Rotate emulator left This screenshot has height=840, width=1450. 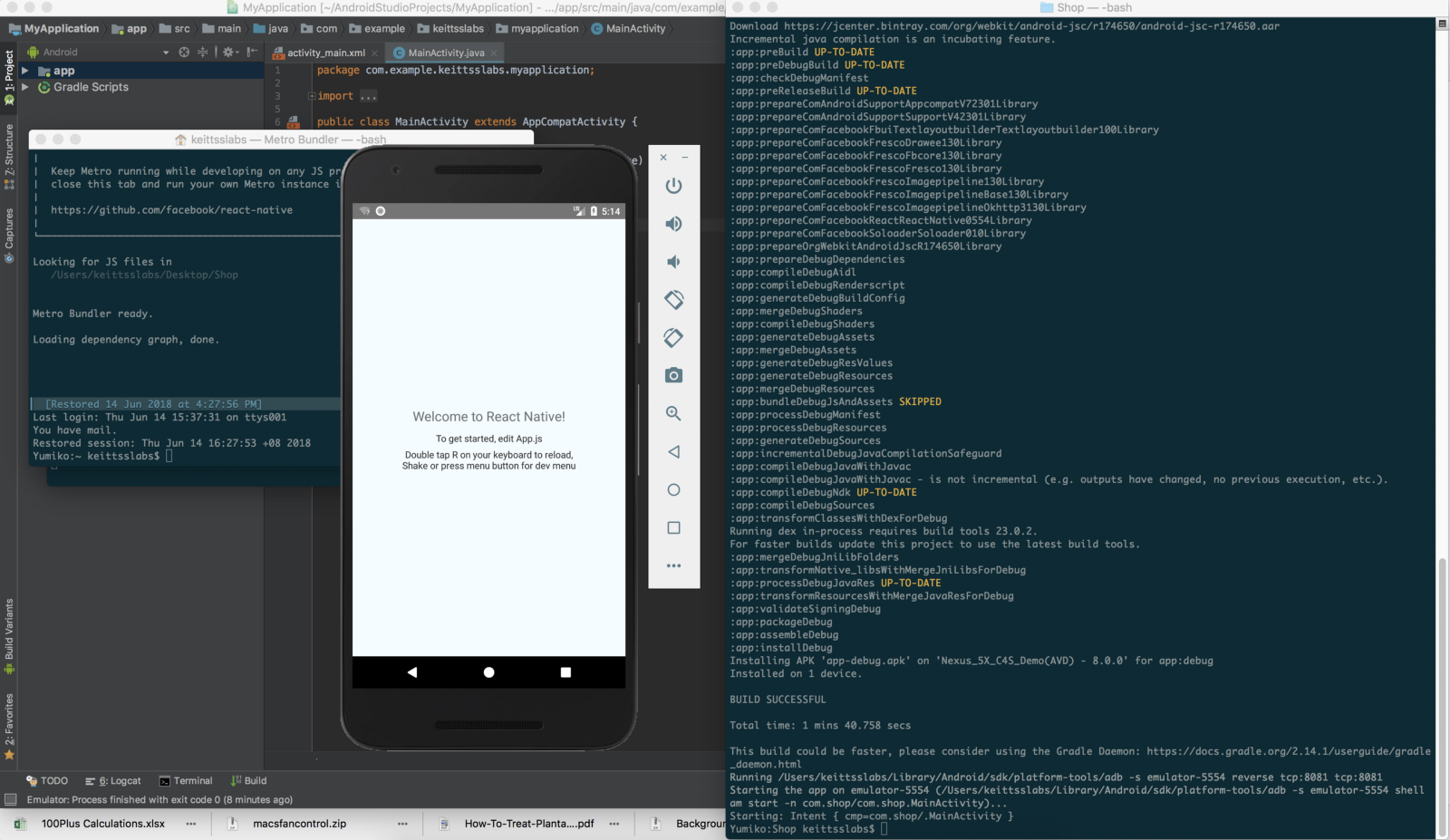tap(673, 299)
